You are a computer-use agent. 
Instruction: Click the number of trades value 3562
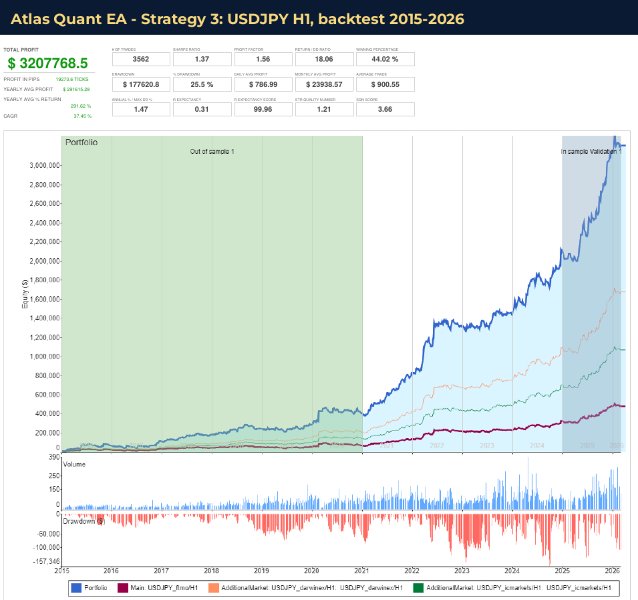pyautogui.click(x=141, y=59)
